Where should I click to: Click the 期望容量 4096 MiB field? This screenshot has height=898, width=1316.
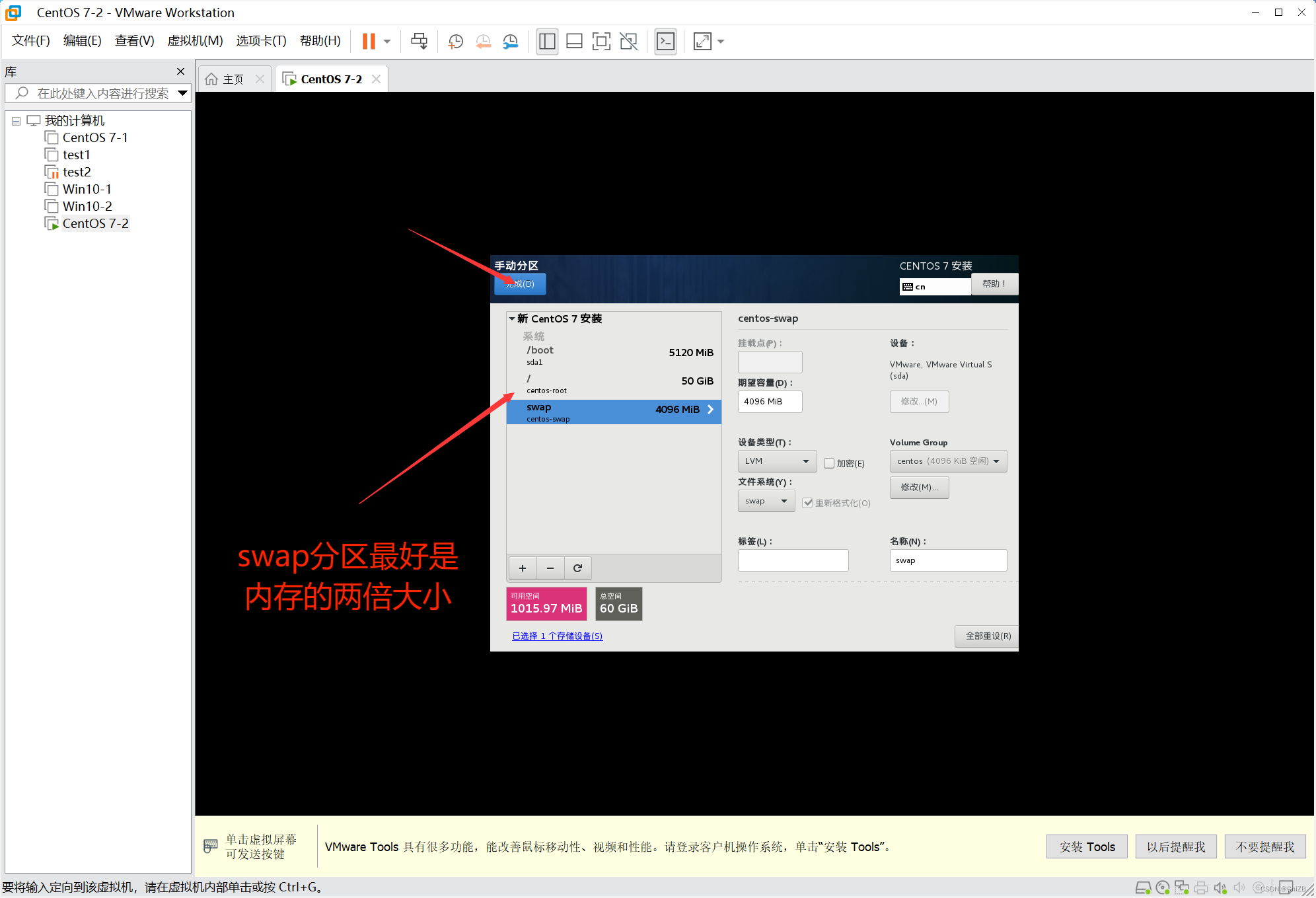770,402
